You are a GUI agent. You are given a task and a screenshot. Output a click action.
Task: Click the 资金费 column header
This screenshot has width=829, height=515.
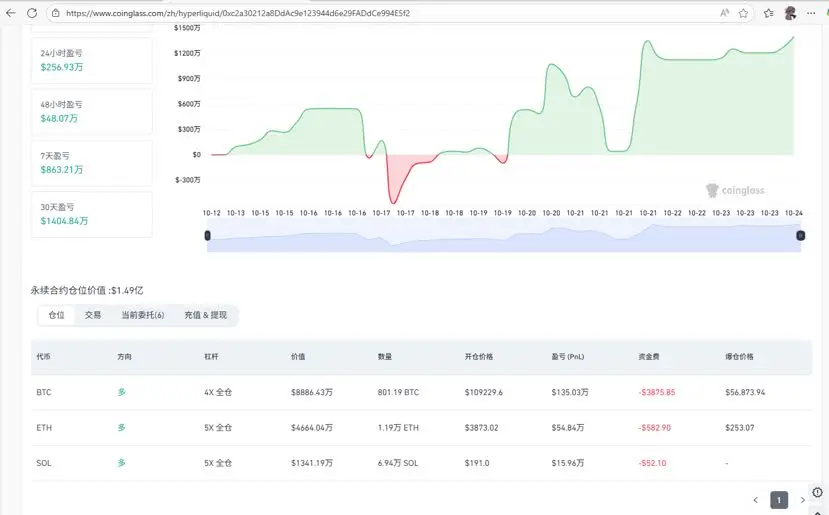pos(649,357)
